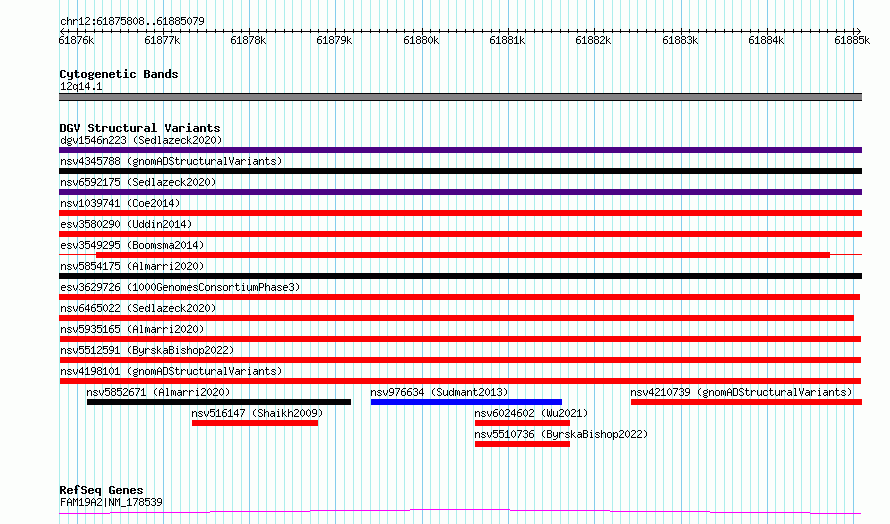Select the nsv5510736 (ByrskaBishop2022) label

(x=561, y=434)
